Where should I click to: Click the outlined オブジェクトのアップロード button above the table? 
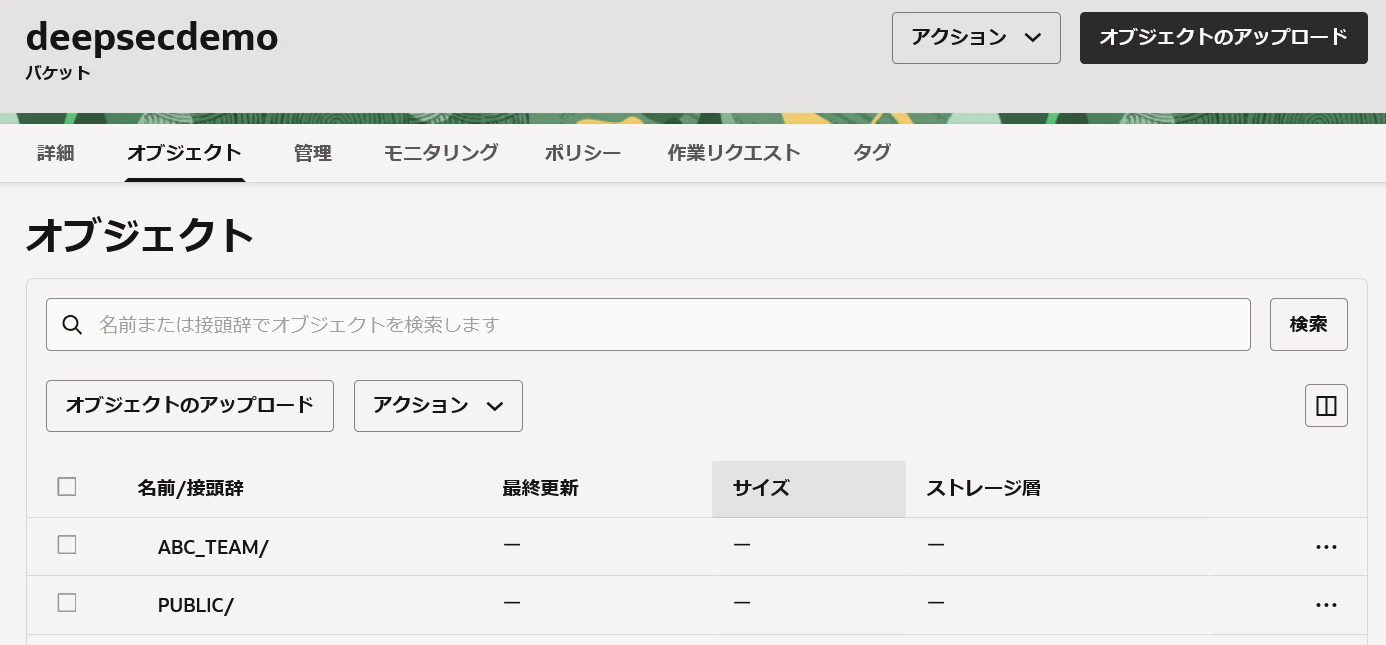tap(190, 406)
